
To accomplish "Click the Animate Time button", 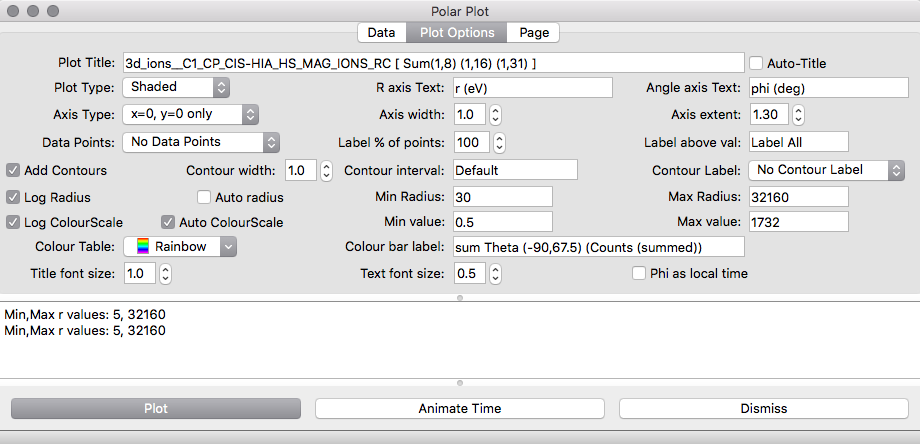I will [x=460, y=409].
